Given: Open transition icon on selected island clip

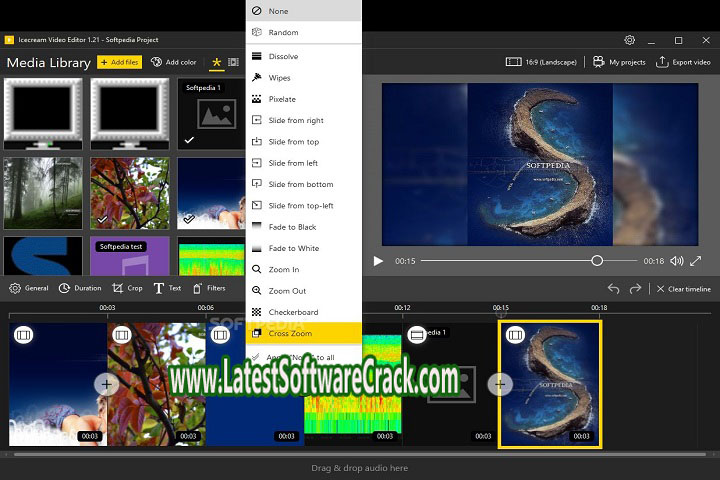Looking at the screenshot, I should pyautogui.click(x=515, y=335).
